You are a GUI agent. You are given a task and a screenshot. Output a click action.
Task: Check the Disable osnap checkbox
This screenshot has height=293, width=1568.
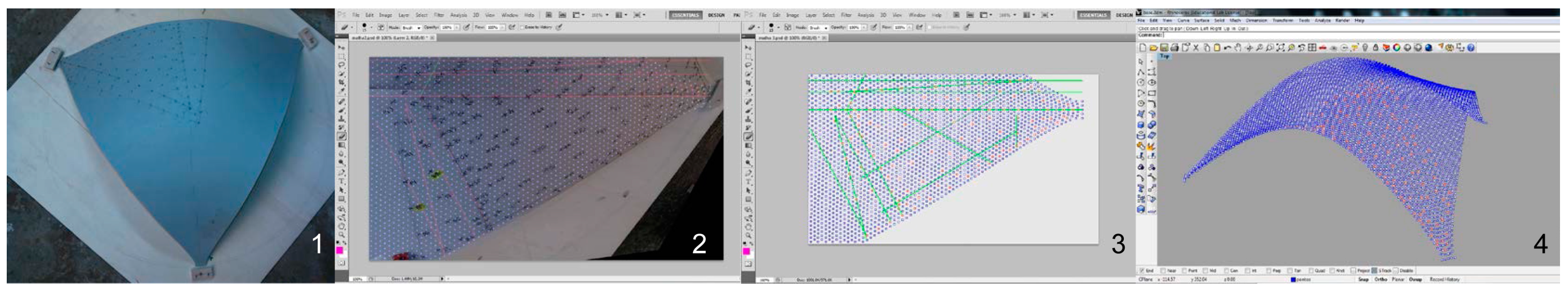[x=1396, y=271]
